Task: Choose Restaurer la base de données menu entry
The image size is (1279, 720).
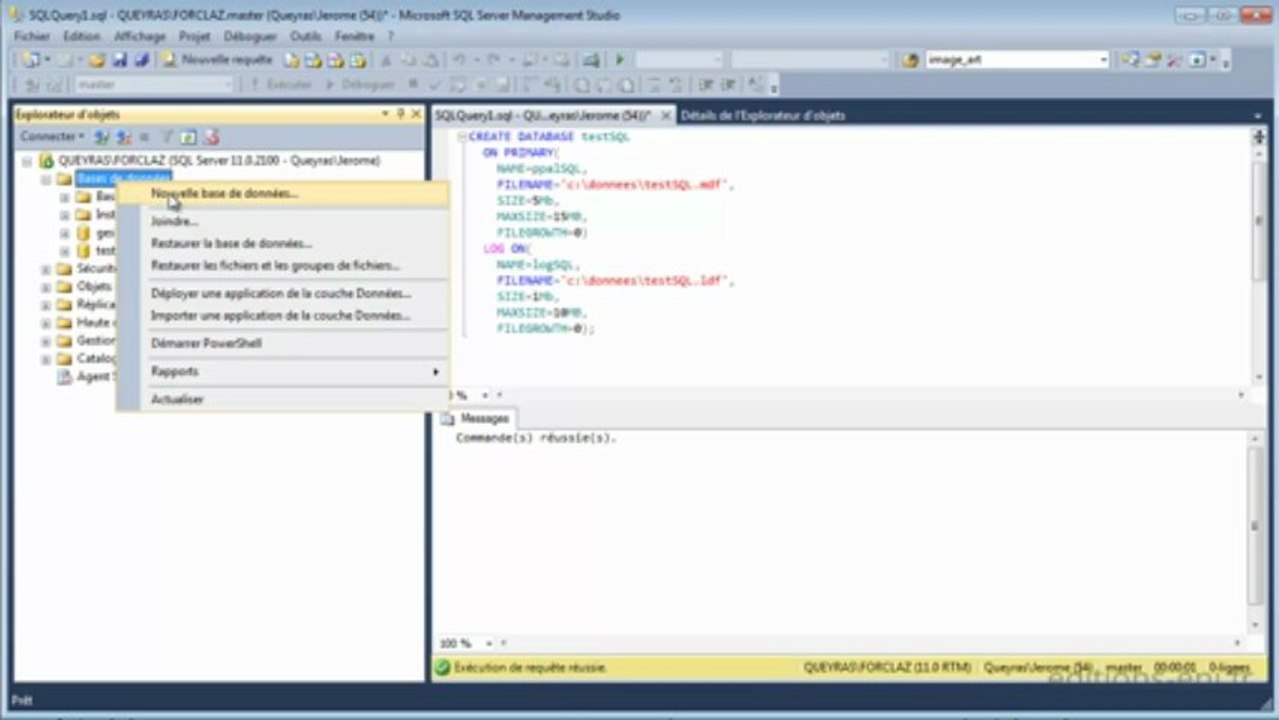Action: 231,243
